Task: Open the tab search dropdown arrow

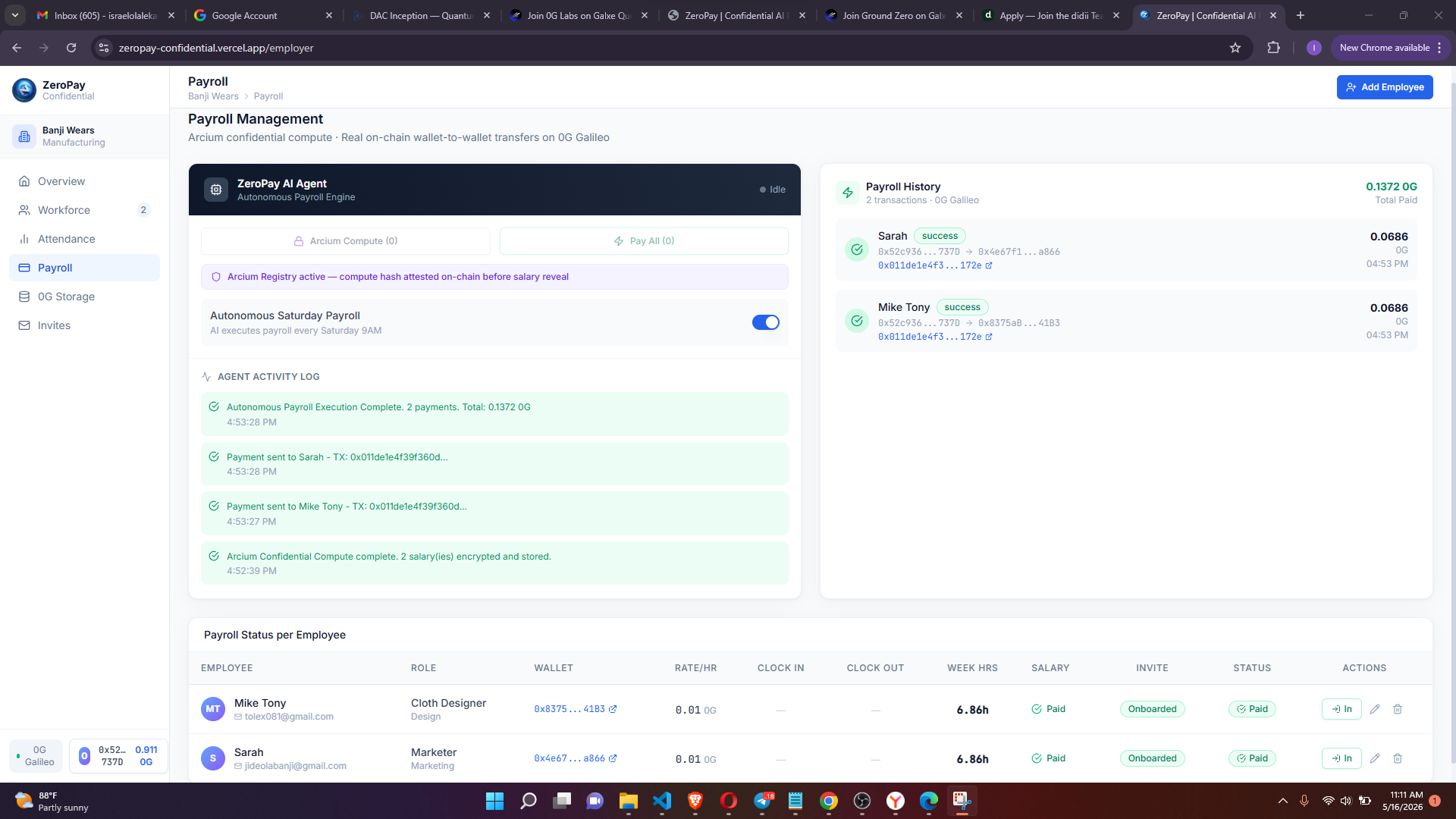Action: tap(15, 15)
